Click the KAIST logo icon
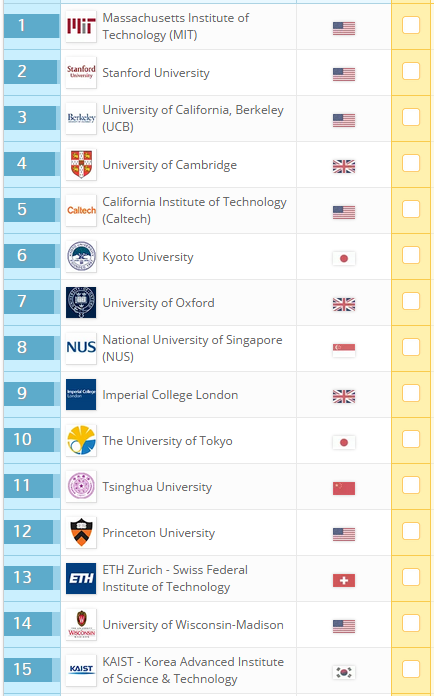434x696 pixels. pyautogui.click(x=81, y=670)
